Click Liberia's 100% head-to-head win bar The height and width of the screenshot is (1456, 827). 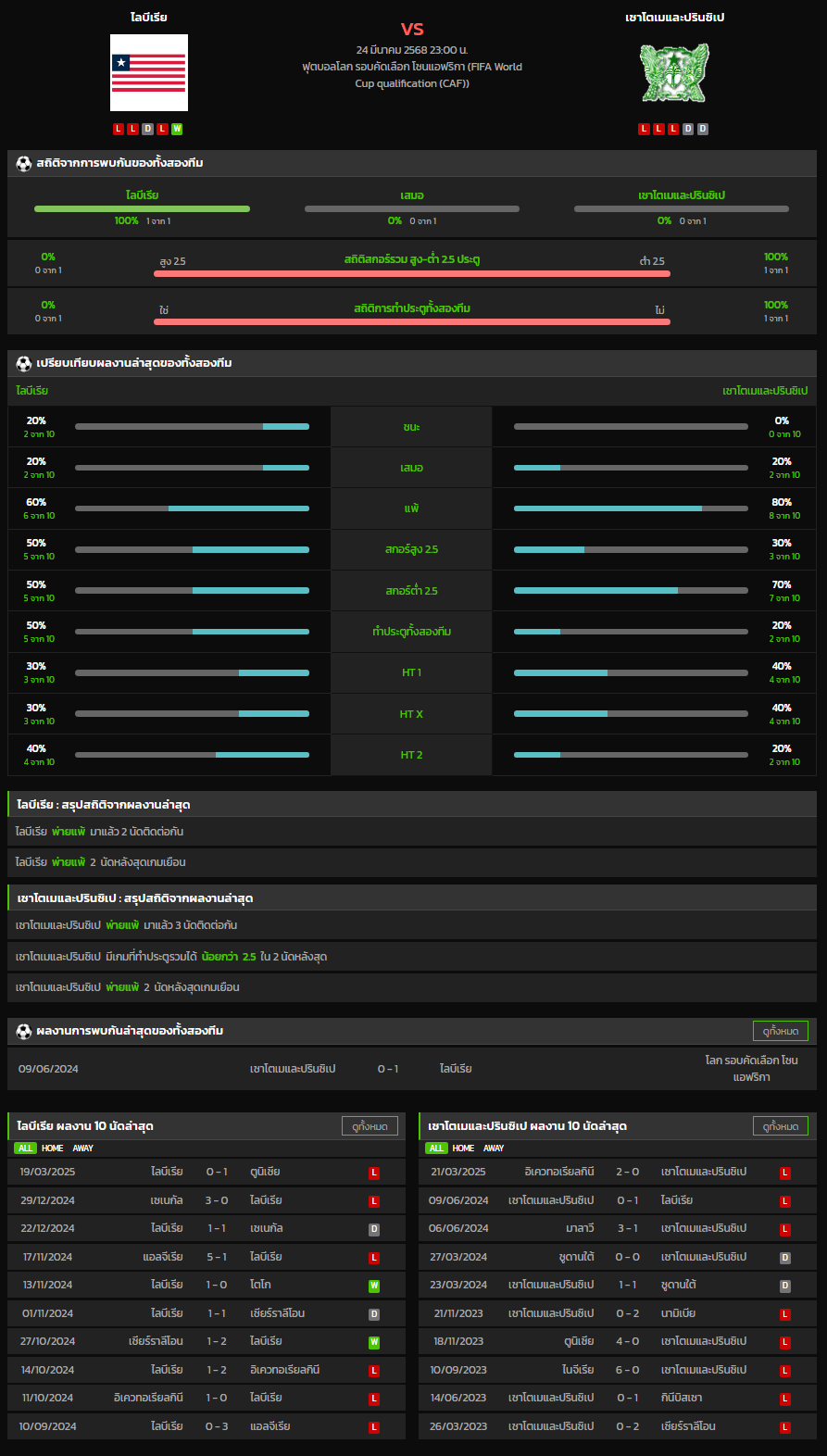point(142,208)
